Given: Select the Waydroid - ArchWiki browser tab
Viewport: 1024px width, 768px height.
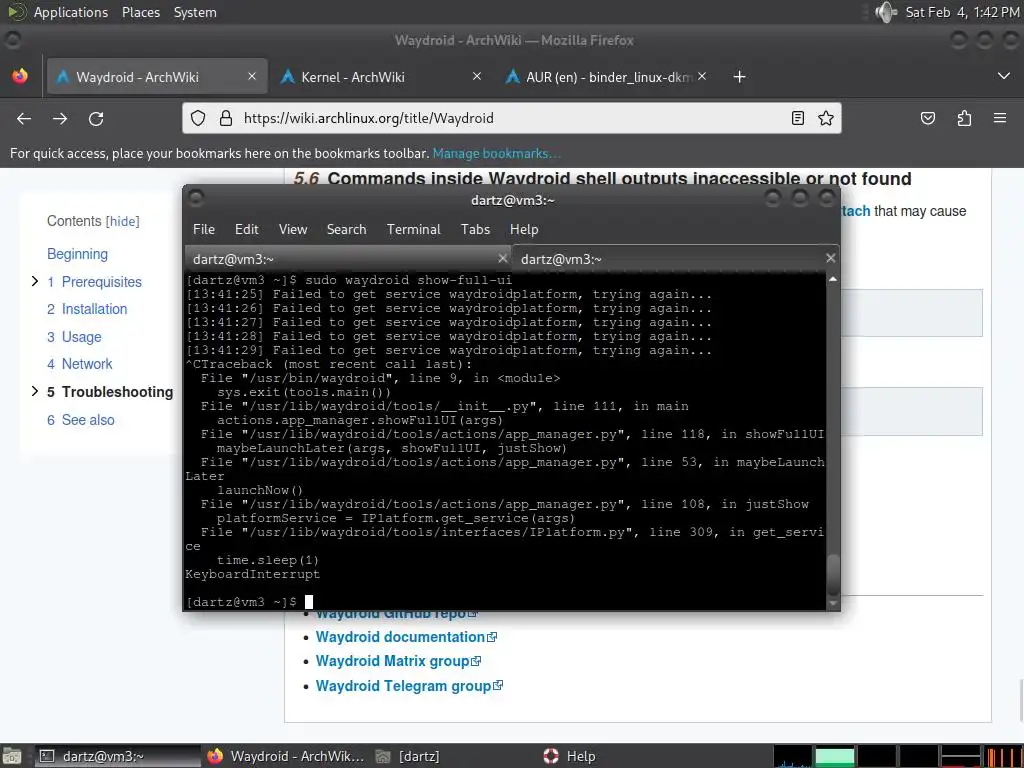Looking at the screenshot, I should pos(157,77).
